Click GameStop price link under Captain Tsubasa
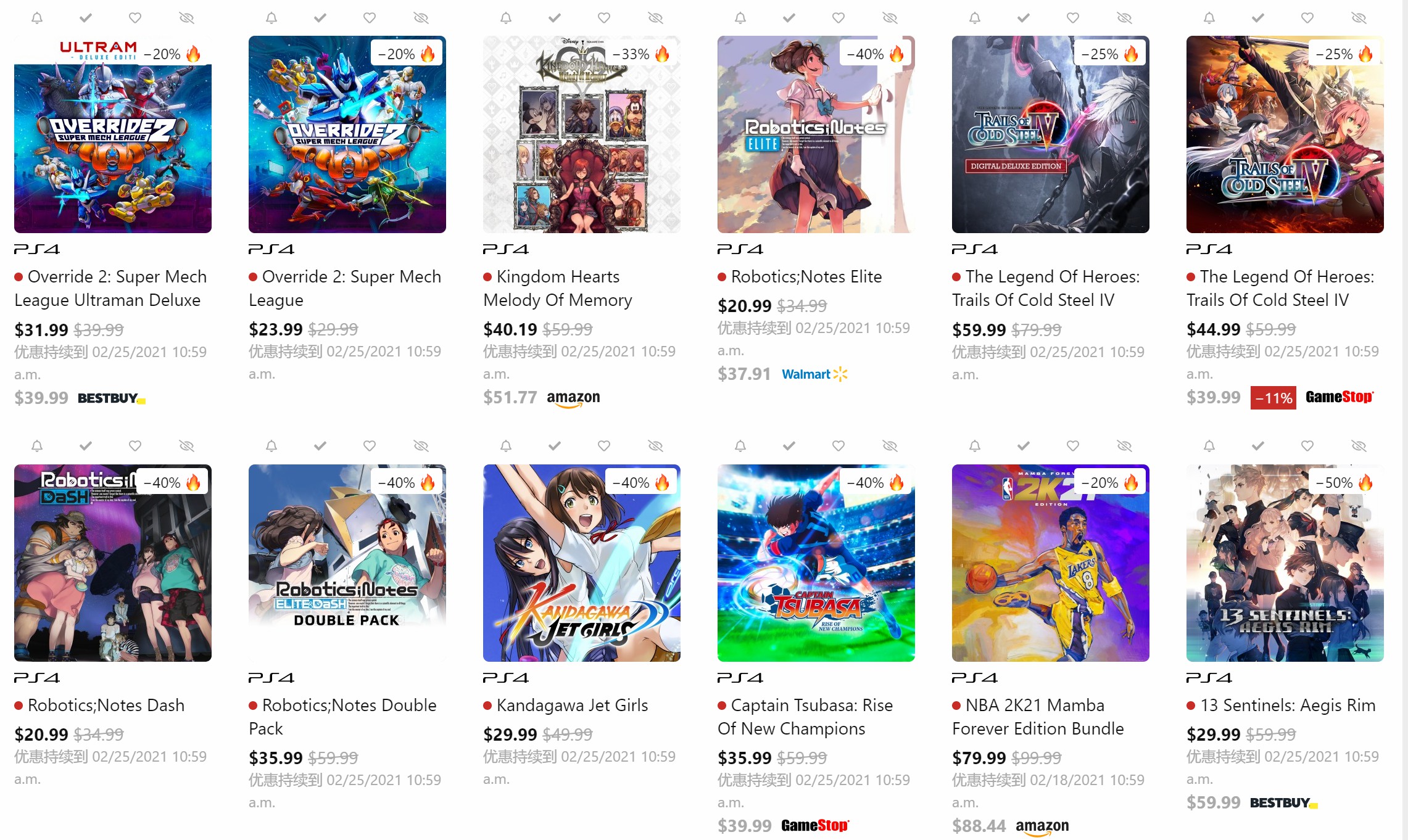1408x840 pixels. click(784, 826)
